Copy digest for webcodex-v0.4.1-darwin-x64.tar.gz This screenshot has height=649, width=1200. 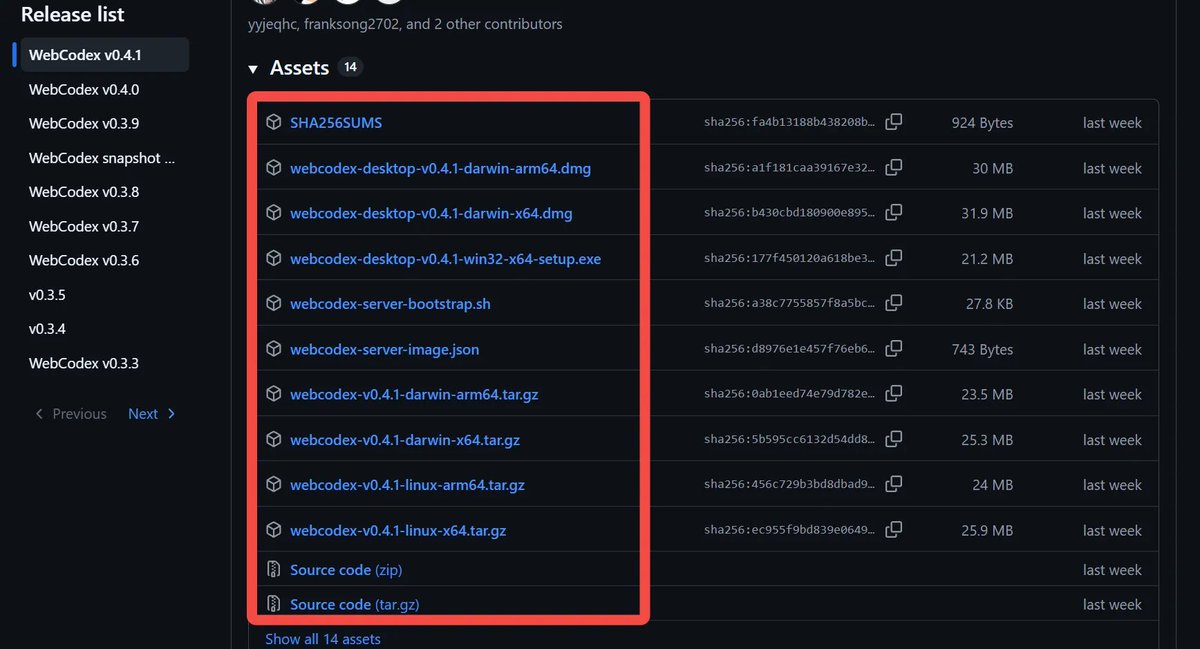(x=894, y=438)
